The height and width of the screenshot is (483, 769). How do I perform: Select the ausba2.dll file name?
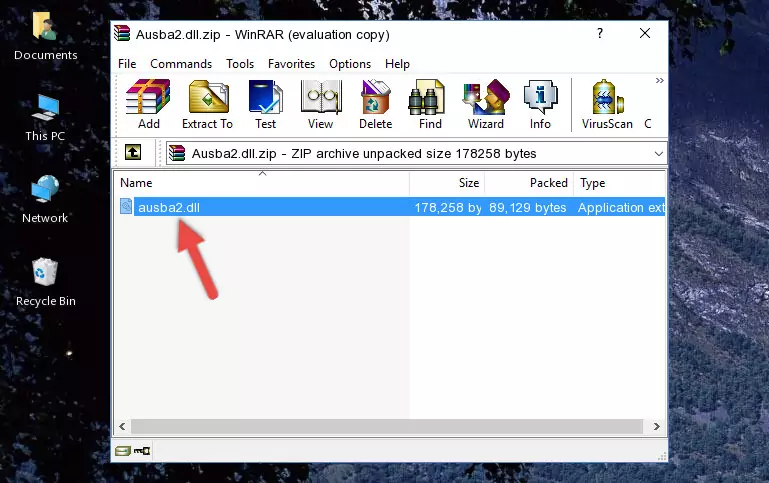pyautogui.click(x=169, y=207)
